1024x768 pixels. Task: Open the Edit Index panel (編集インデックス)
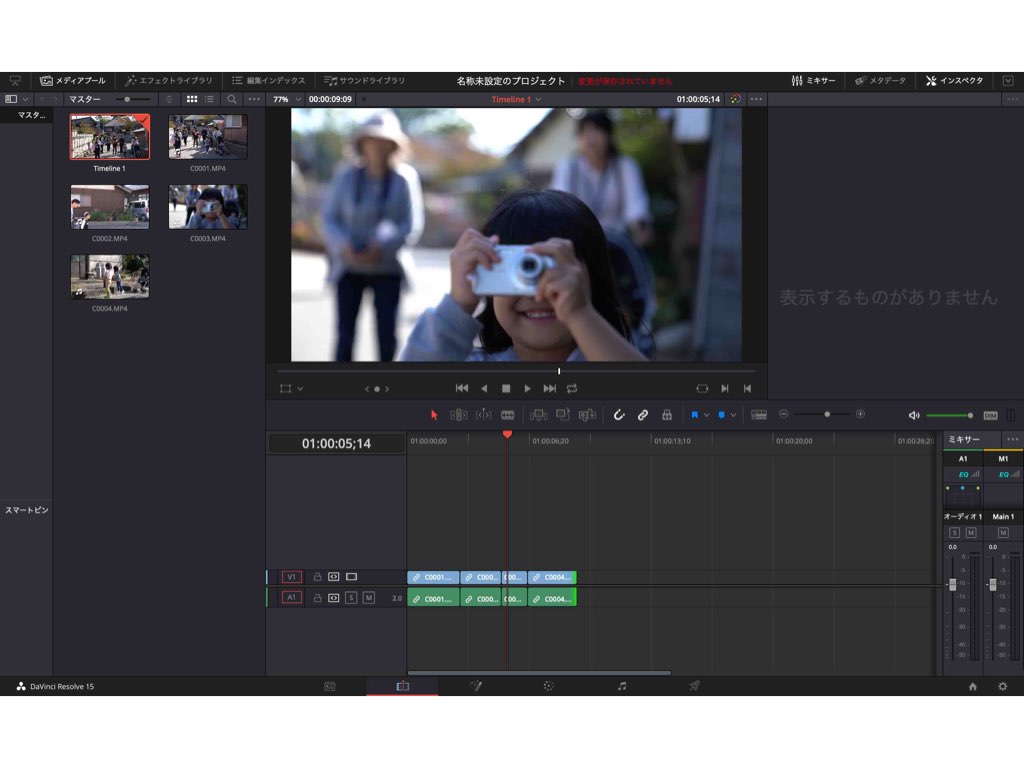point(268,80)
